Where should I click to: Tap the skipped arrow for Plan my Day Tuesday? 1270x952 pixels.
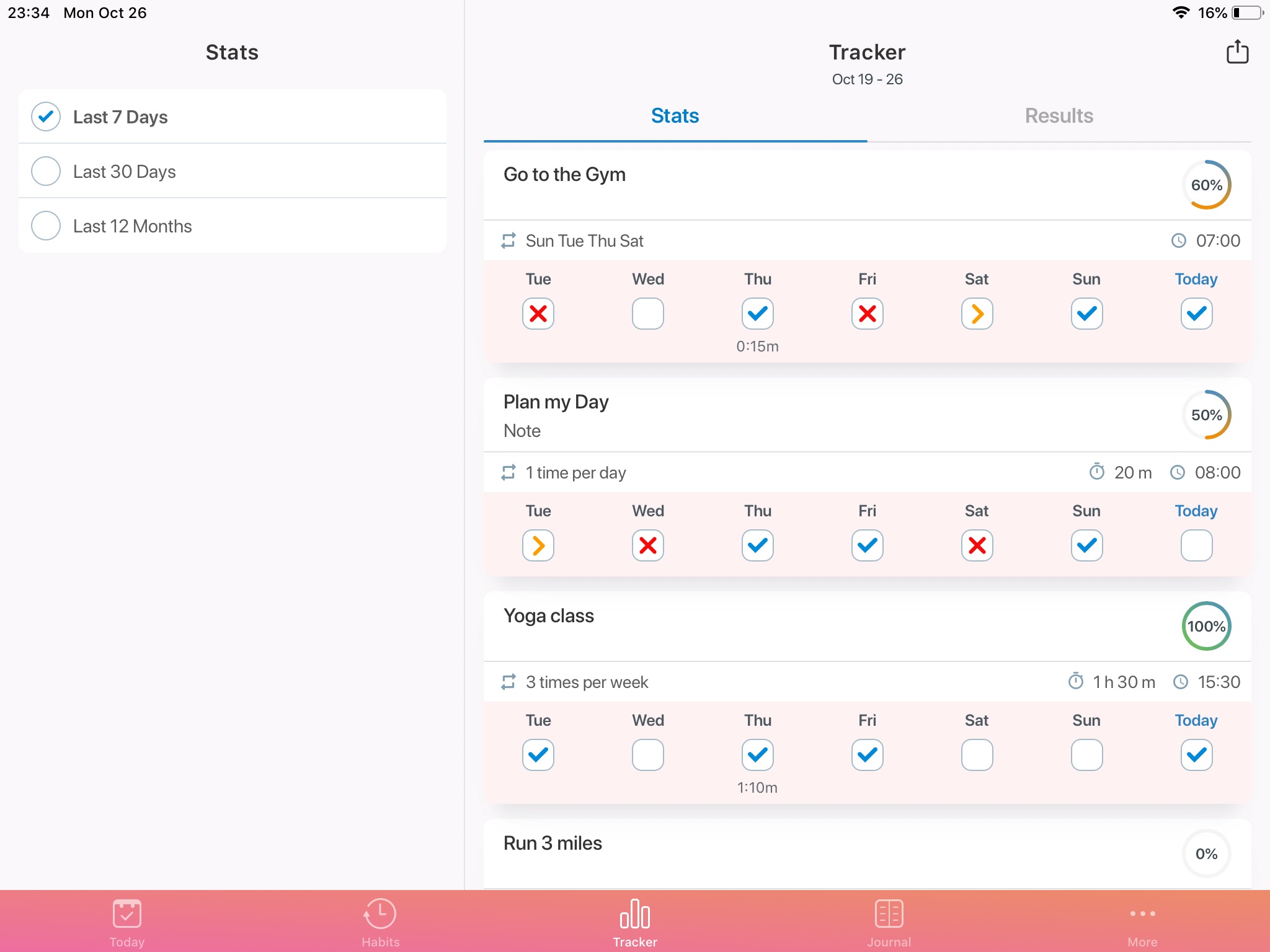pyautogui.click(x=537, y=545)
